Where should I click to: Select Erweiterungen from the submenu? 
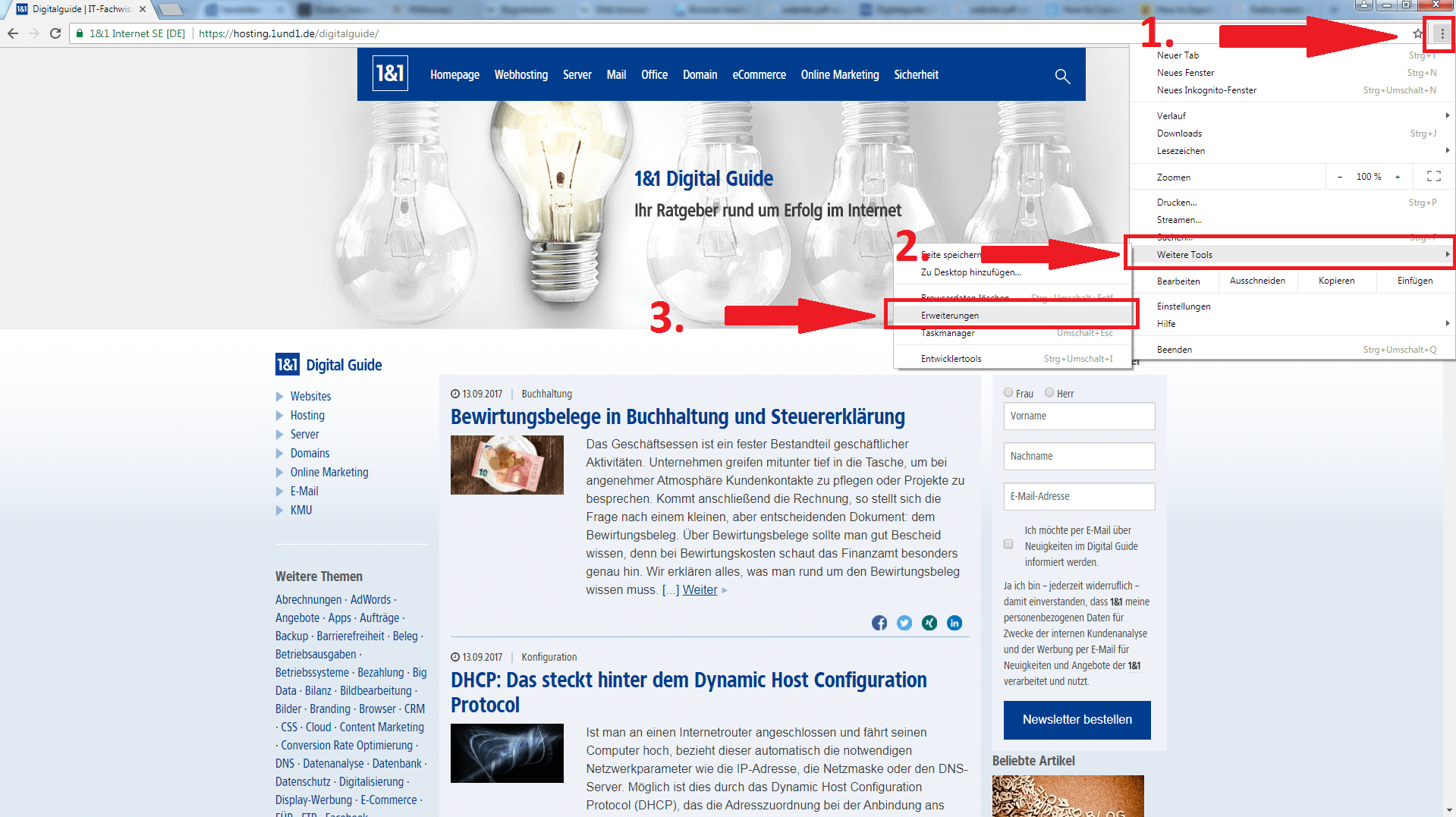pos(950,316)
